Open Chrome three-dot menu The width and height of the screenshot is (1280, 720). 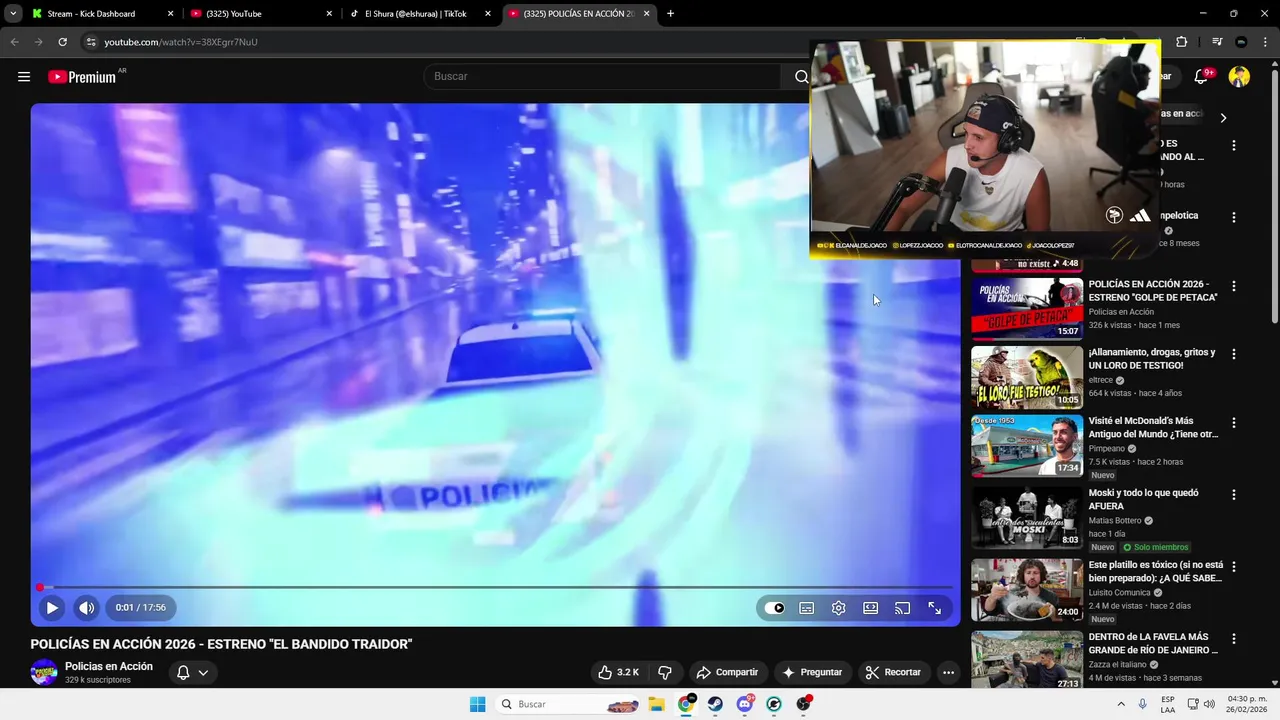tap(1265, 42)
